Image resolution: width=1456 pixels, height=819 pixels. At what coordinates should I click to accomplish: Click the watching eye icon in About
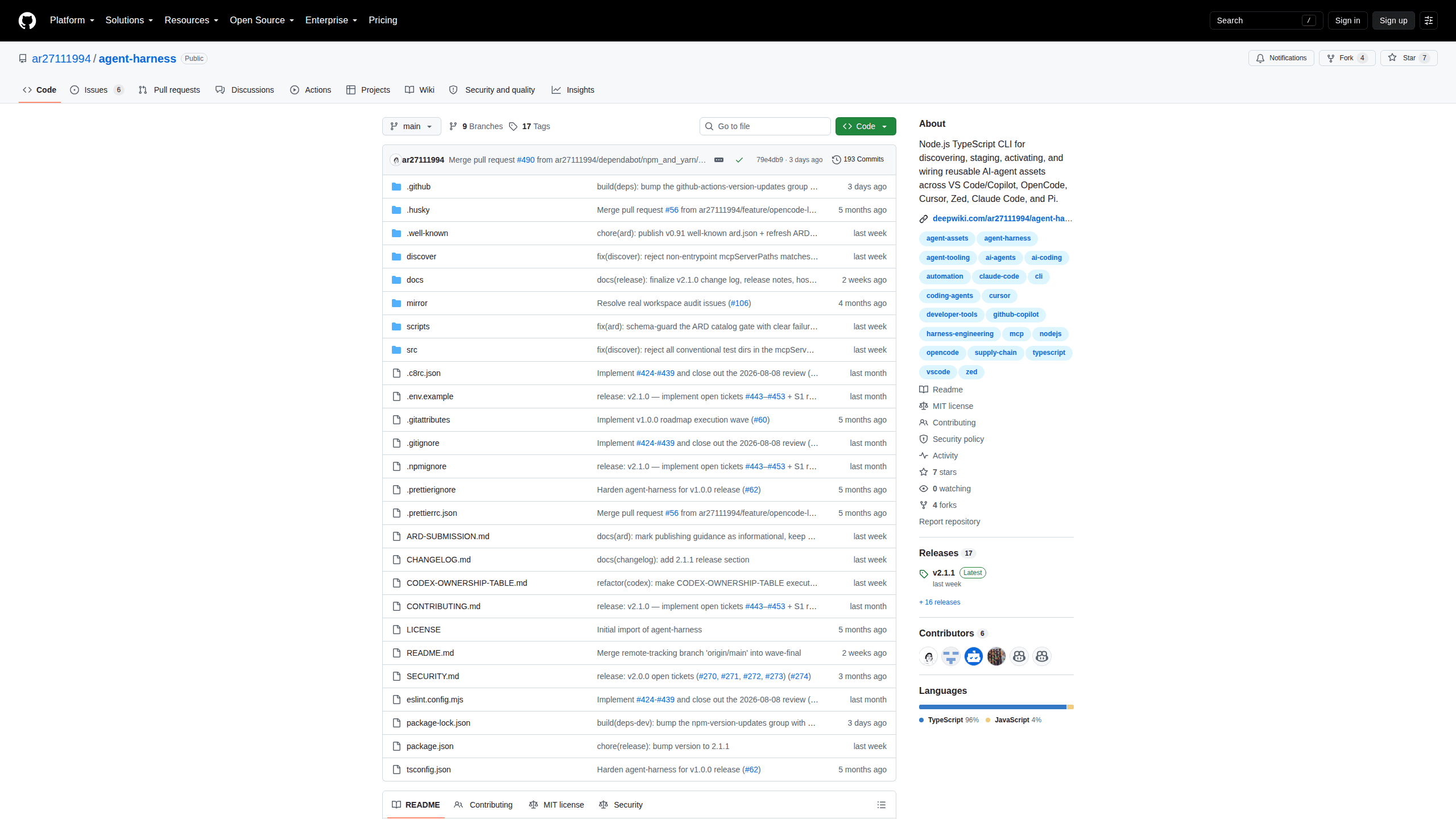(x=924, y=489)
